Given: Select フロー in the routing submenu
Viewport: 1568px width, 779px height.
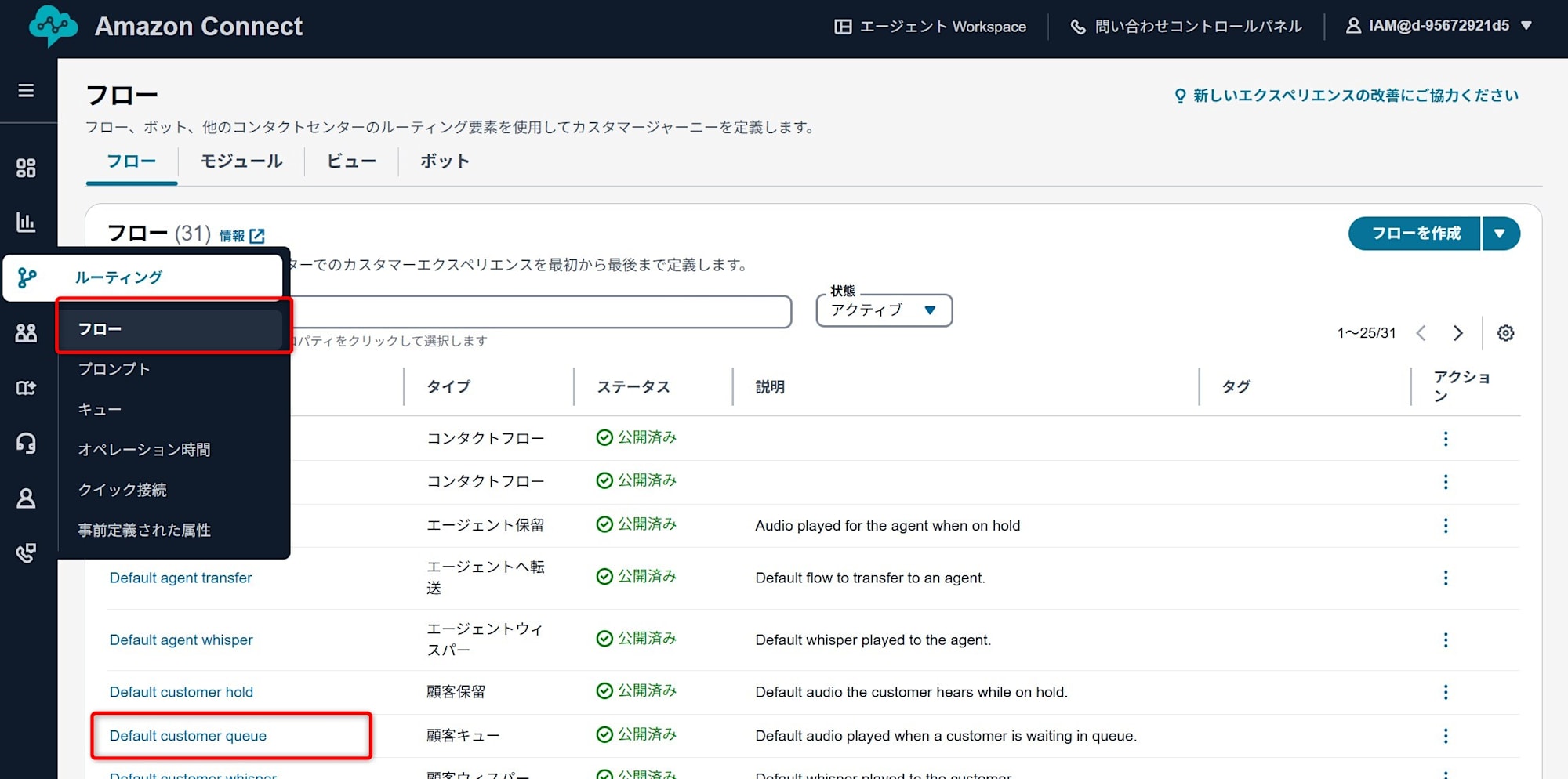Looking at the screenshot, I should (x=170, y=329).
